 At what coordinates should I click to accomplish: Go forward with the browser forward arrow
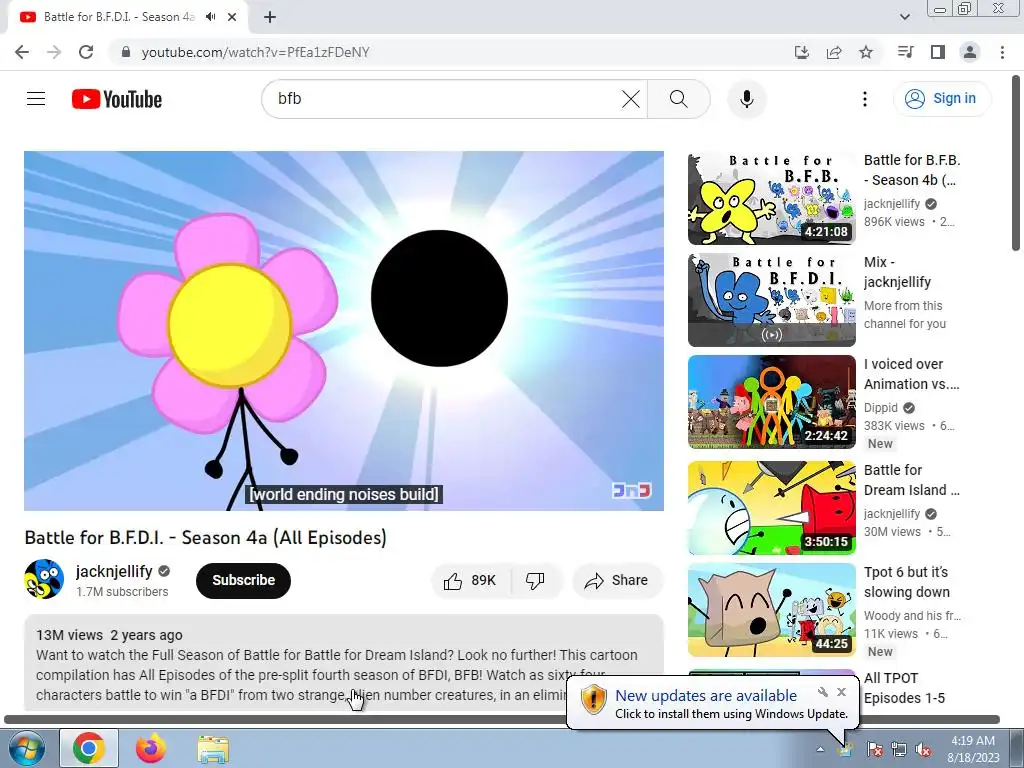(x=54, y=52)
